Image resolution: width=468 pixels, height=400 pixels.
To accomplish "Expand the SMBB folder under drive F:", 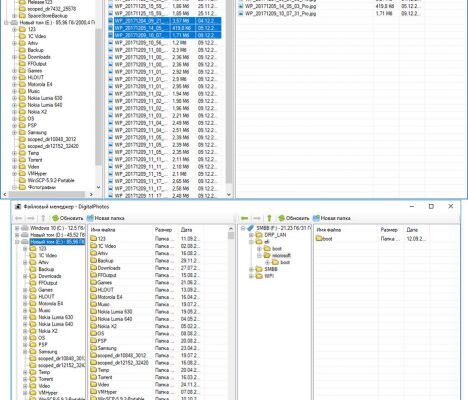I will tap(251, 269).
